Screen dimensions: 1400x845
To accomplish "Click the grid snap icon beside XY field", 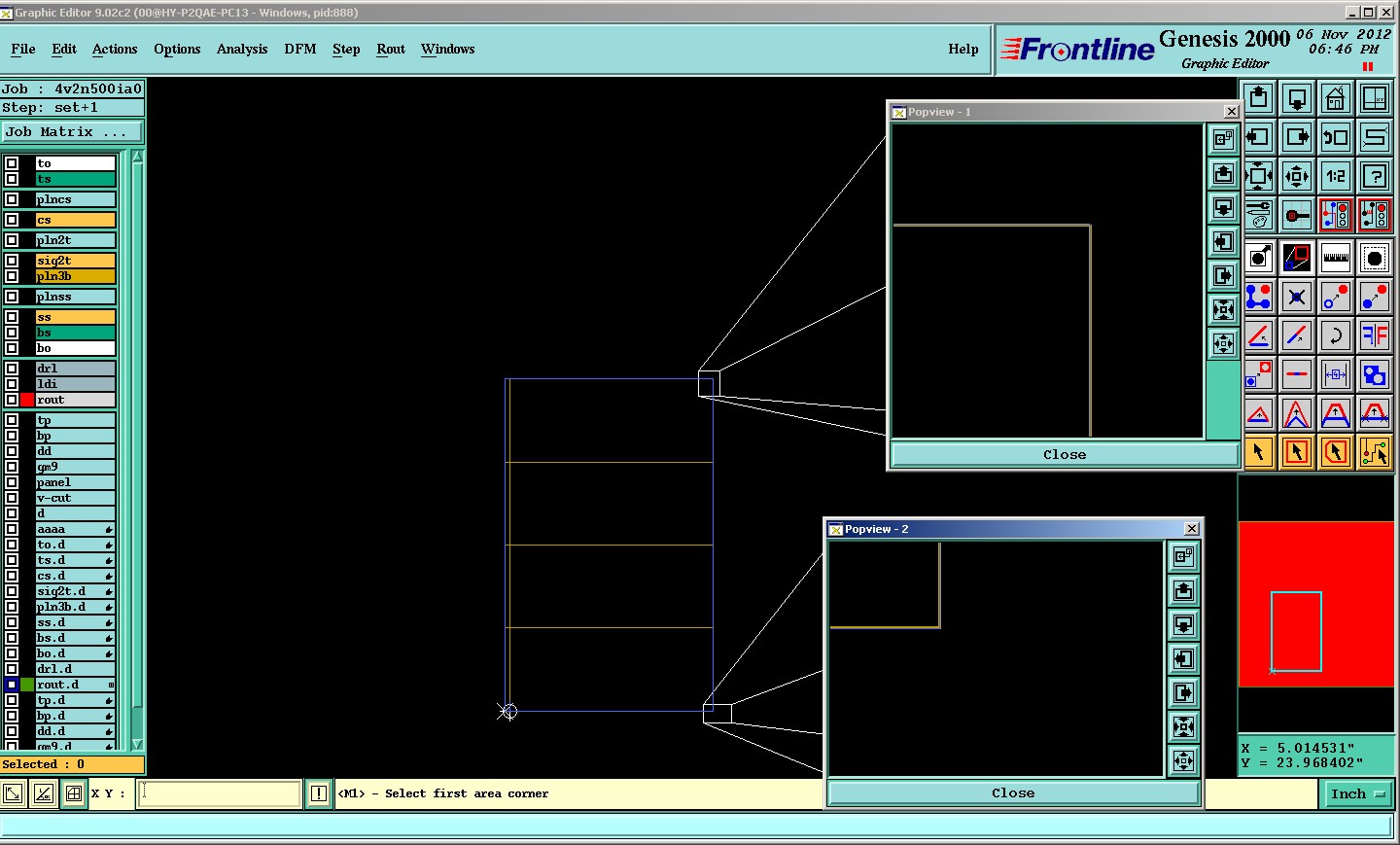I will [74, 793].
